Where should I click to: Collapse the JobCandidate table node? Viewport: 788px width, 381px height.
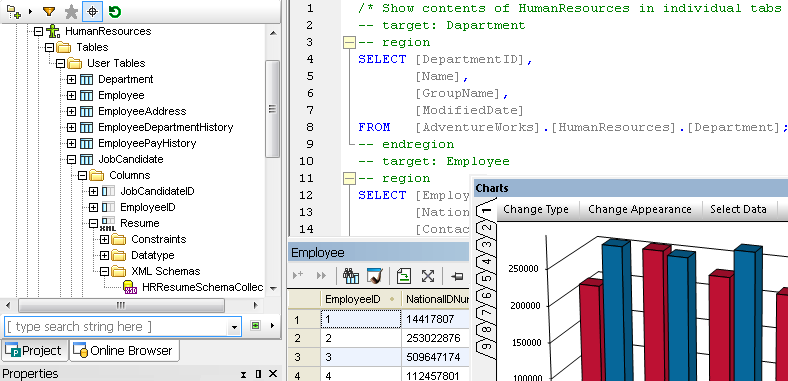71,160
